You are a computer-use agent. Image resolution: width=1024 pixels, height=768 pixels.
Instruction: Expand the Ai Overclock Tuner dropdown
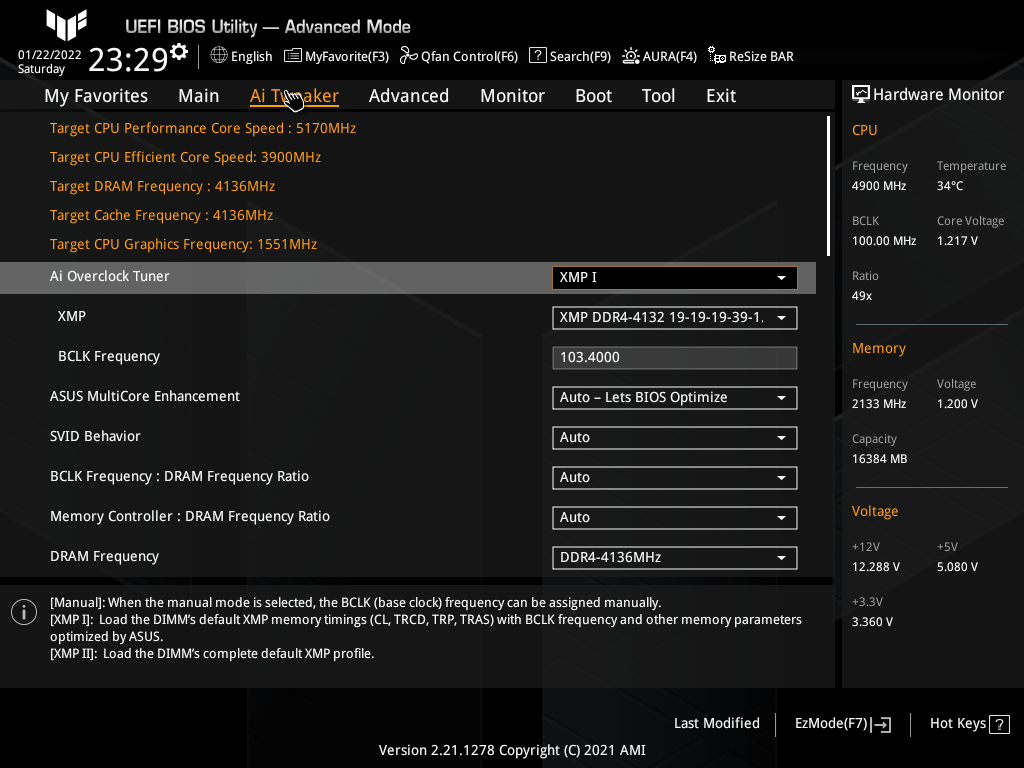pos(675,278)
